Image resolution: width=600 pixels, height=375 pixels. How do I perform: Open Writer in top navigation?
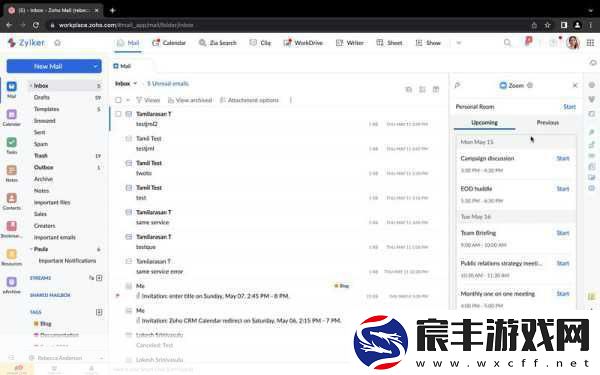click(x=350, y=43)
